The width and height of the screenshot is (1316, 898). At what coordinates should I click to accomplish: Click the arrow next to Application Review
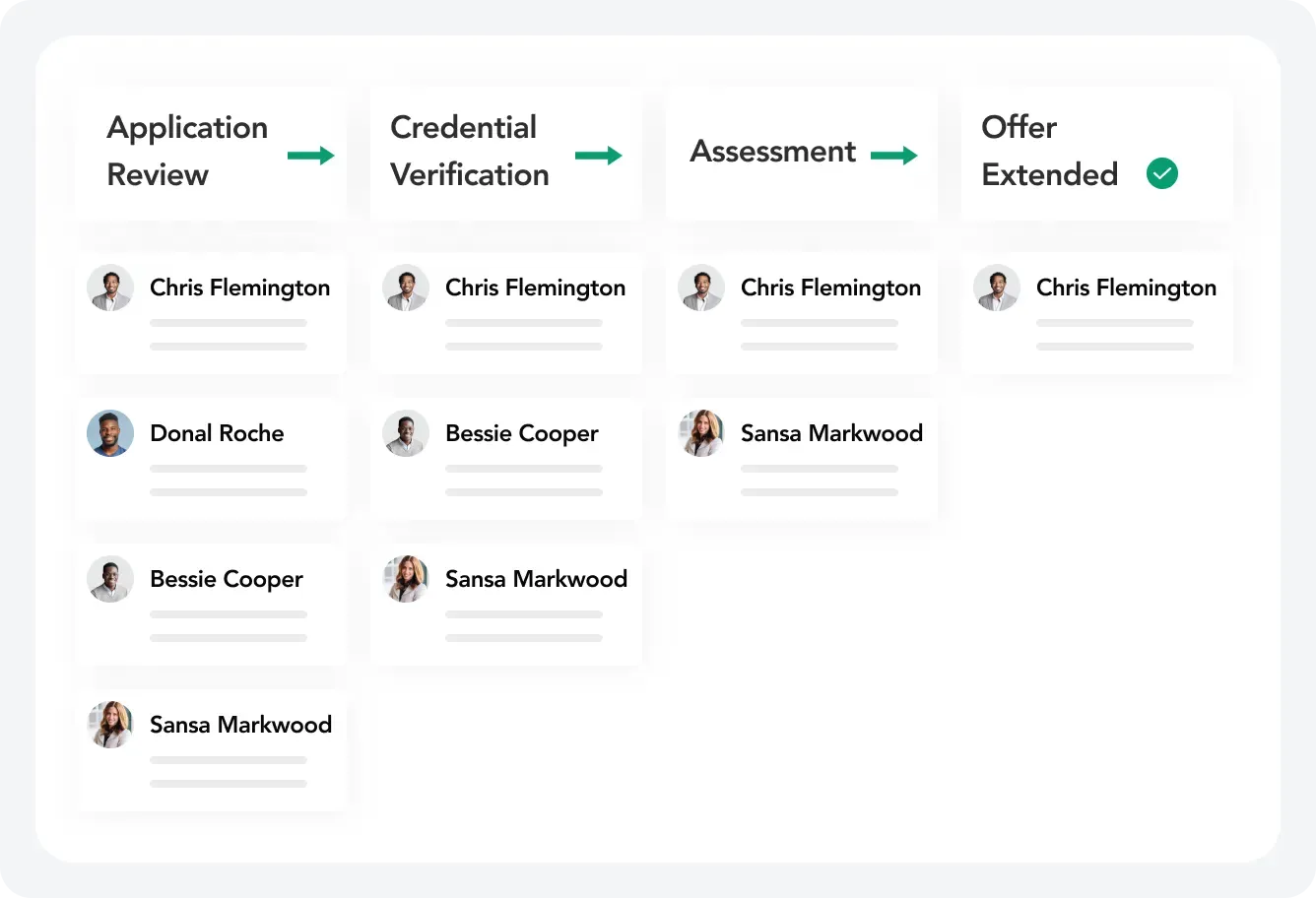point(311,156)
